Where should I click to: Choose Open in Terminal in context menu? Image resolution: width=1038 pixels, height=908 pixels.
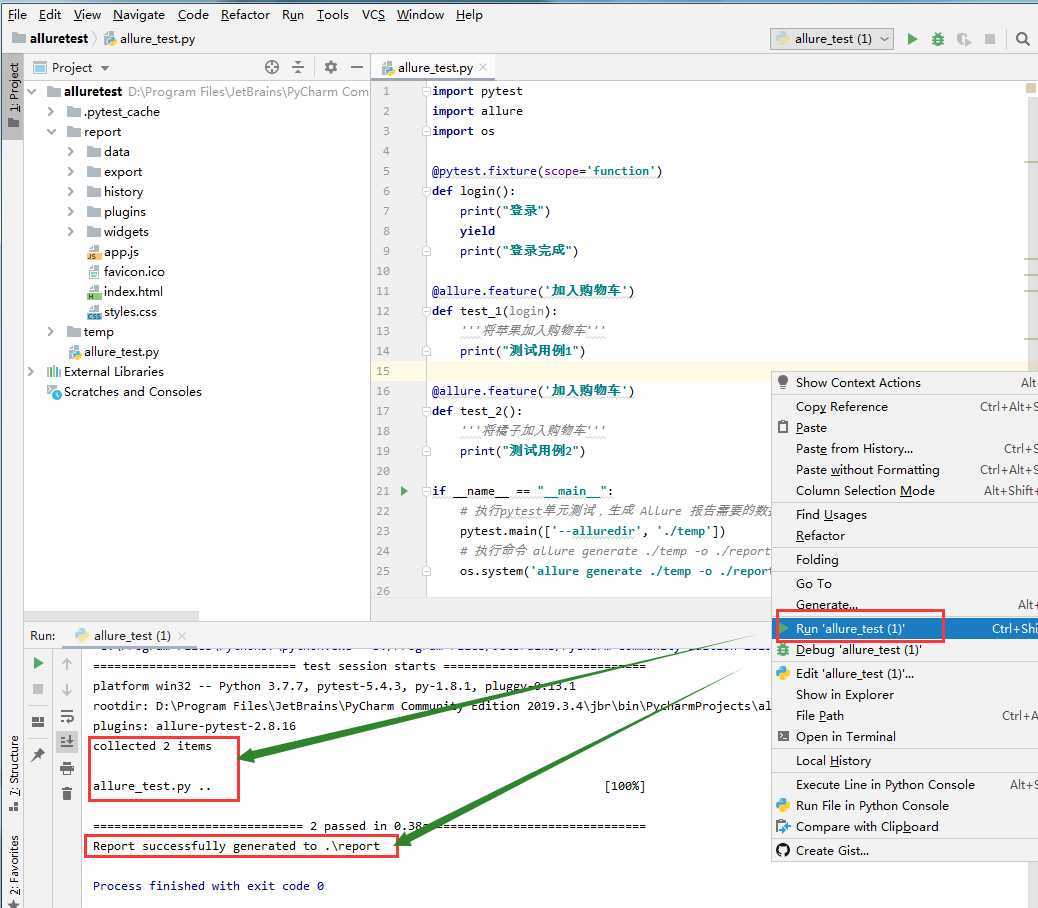coord(905,737)
